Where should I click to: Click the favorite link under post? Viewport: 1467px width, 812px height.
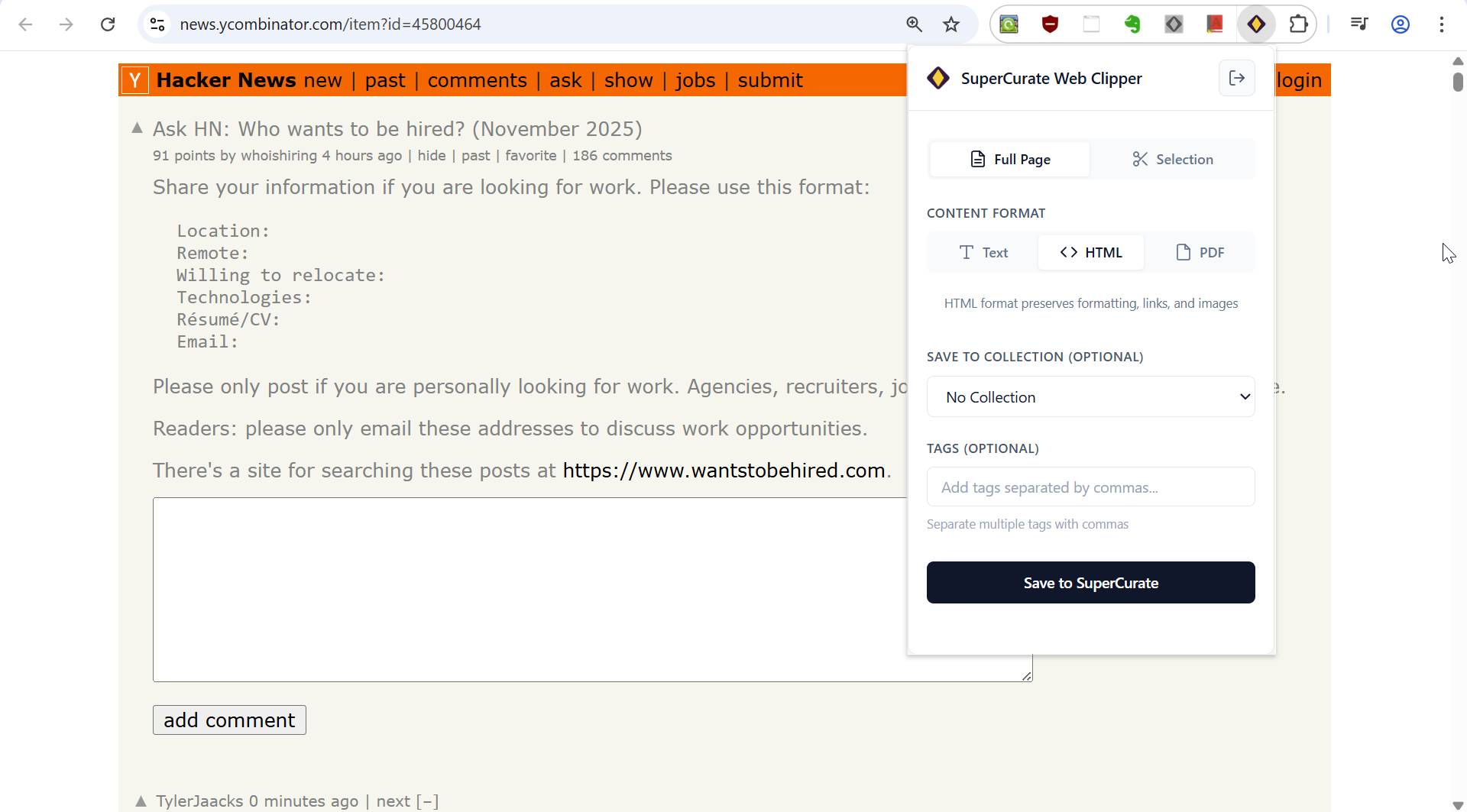pyautogui.click(x=531, y=156)
